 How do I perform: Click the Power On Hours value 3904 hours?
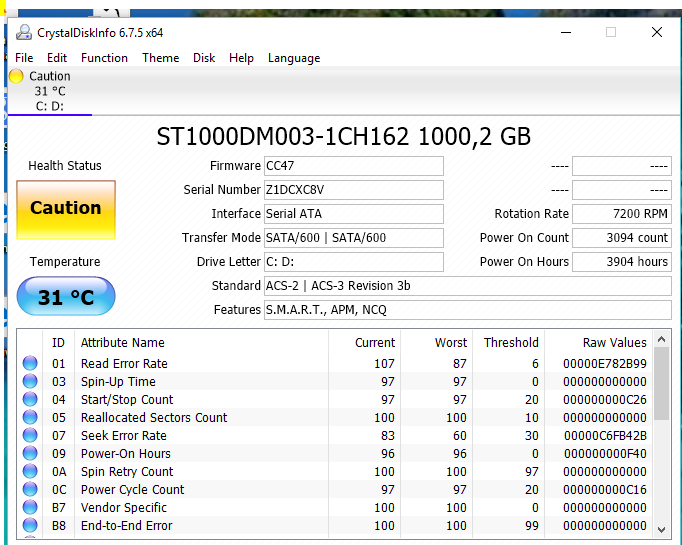point(622,261)
